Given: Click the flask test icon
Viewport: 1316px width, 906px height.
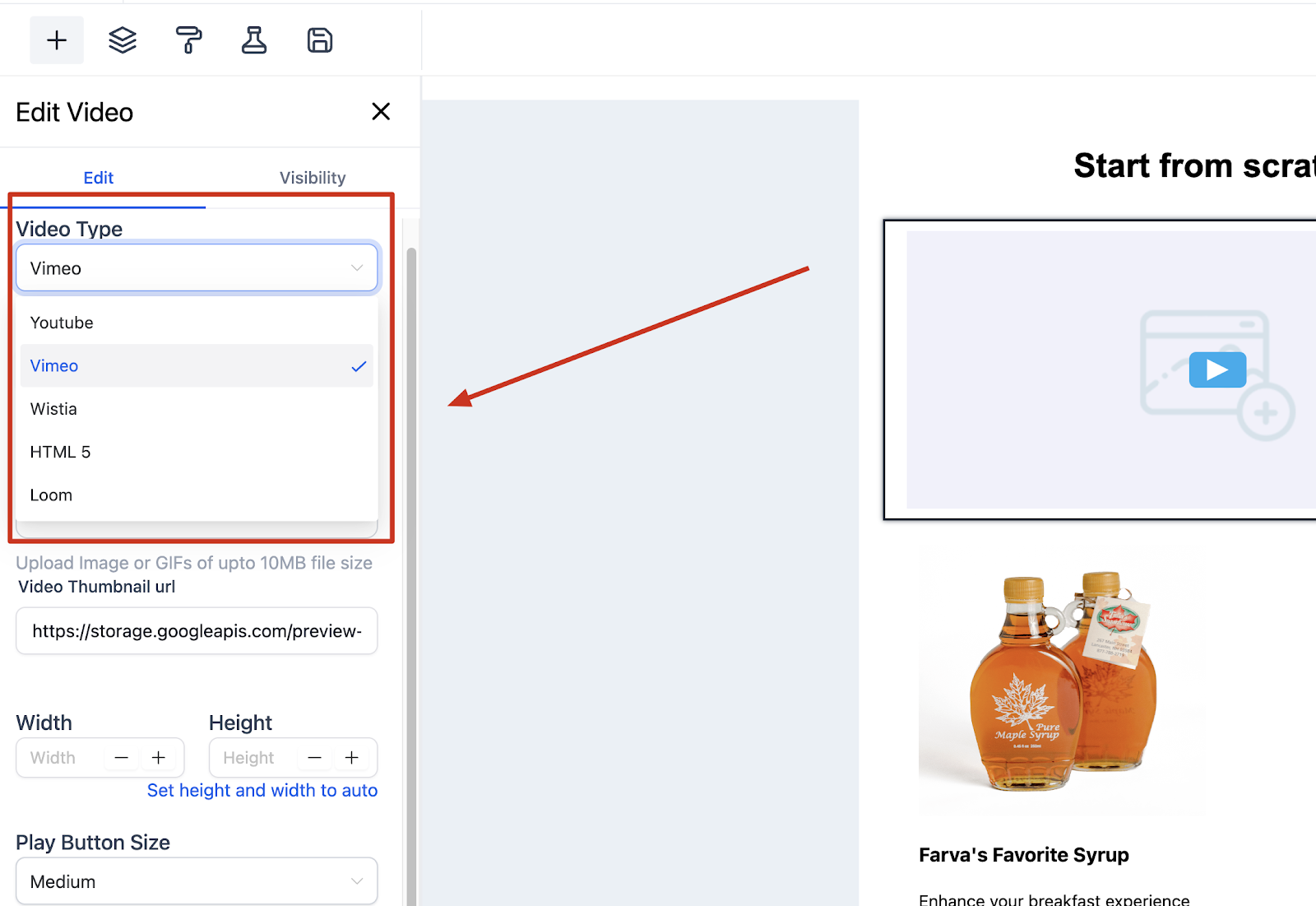Looking at the screenshot, I should (x=254, y=39).
